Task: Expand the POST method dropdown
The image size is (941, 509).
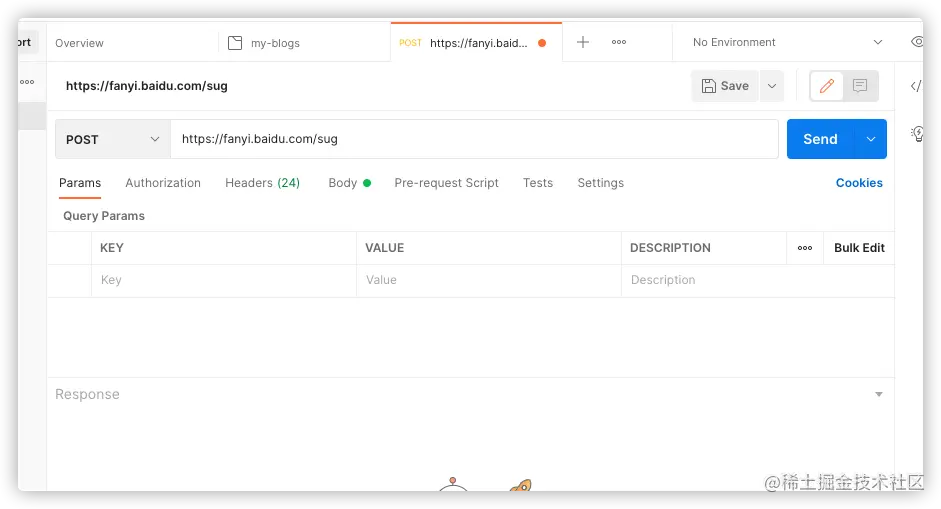Action: (x=113, y=139)
